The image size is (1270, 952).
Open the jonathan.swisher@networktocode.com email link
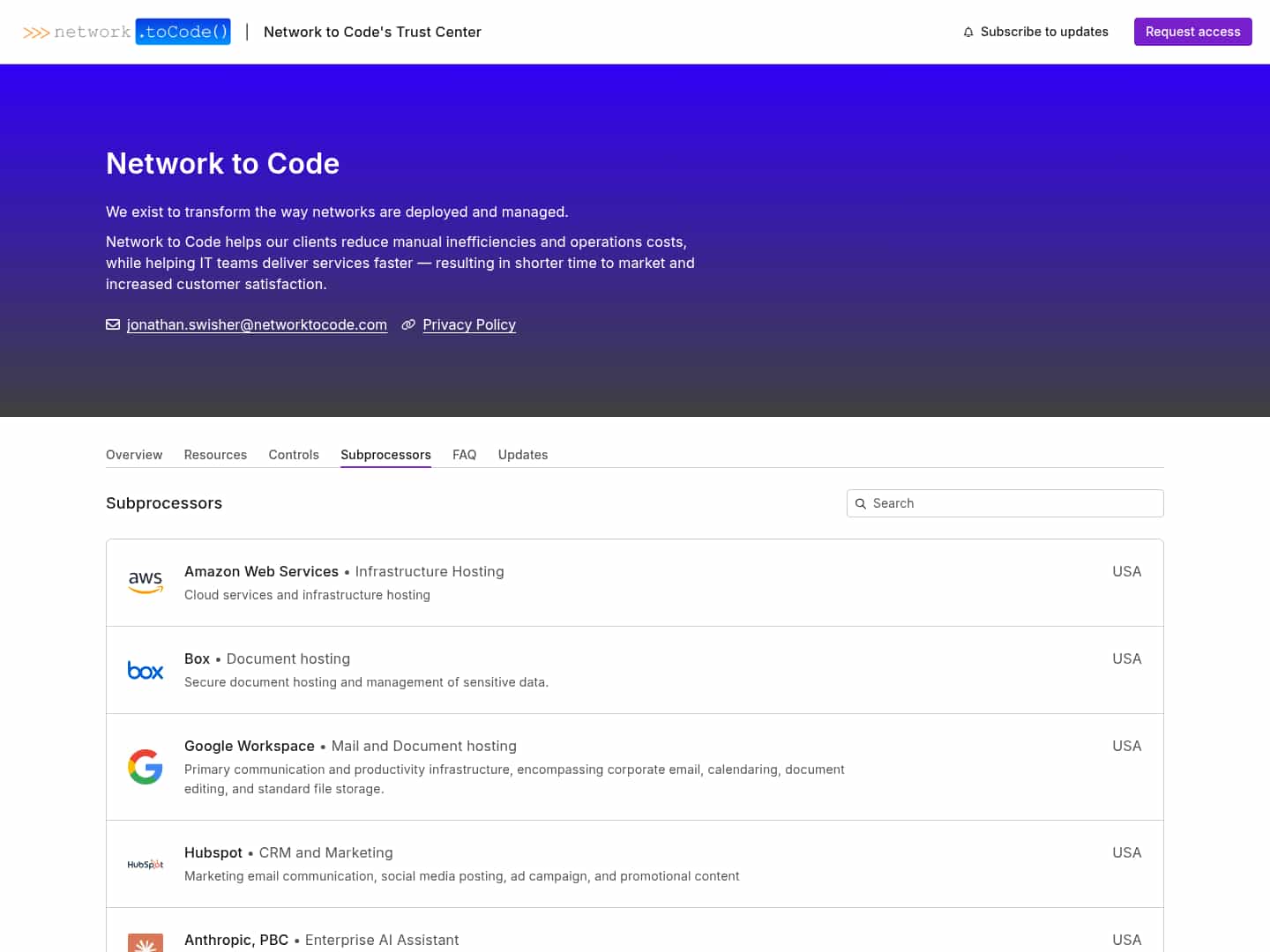pyautogui.click(x=257, y=324)
